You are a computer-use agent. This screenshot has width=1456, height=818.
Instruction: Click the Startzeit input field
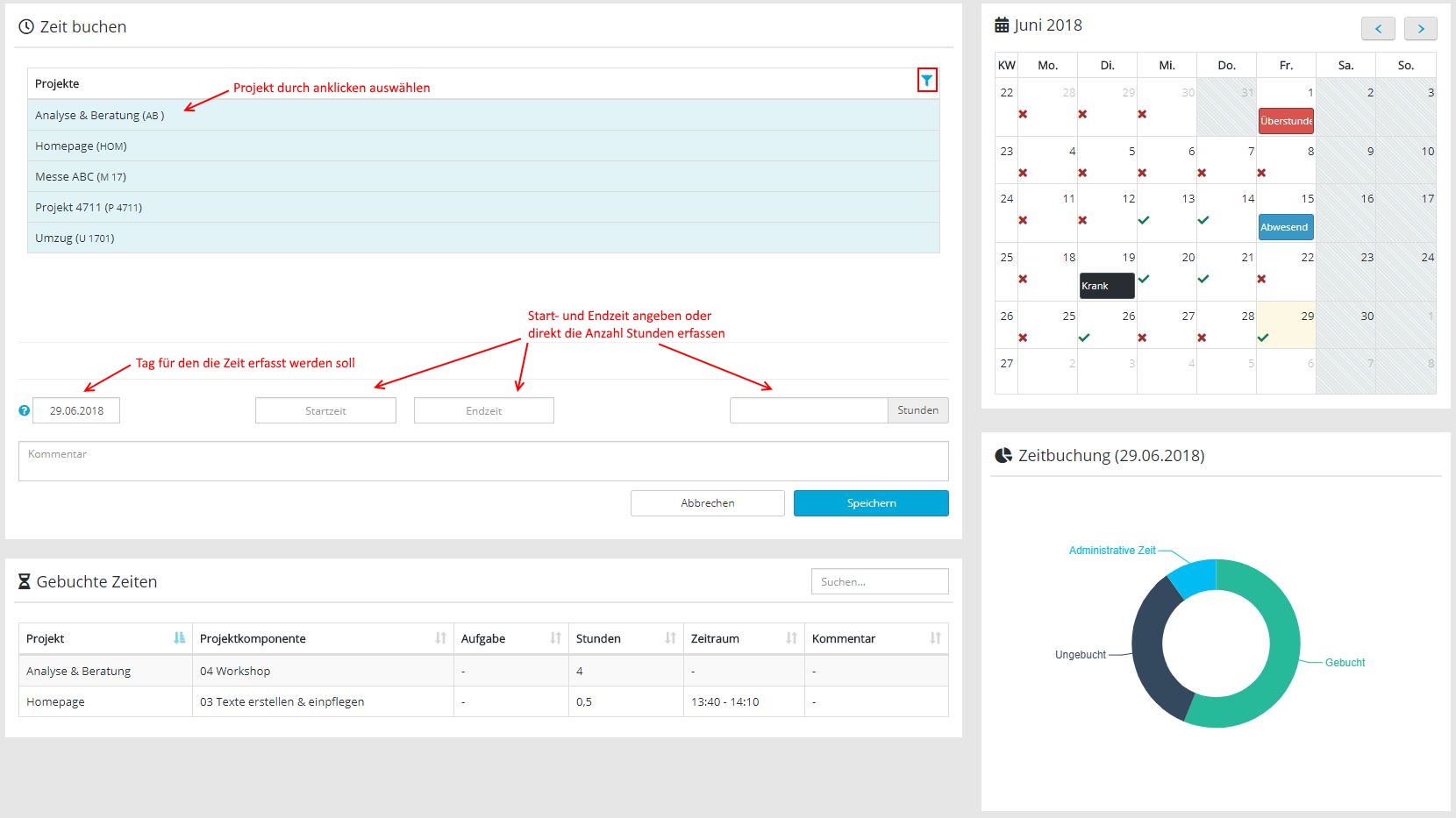pos(325,410)
